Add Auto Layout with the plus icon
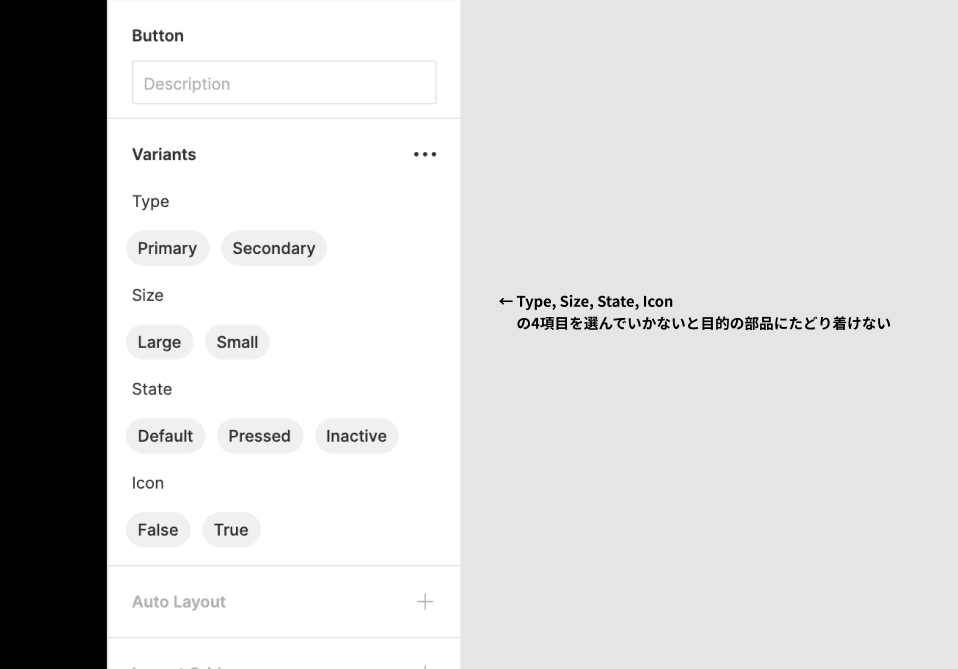The width and height of the screenshot is (958, 669). (424, 601)
